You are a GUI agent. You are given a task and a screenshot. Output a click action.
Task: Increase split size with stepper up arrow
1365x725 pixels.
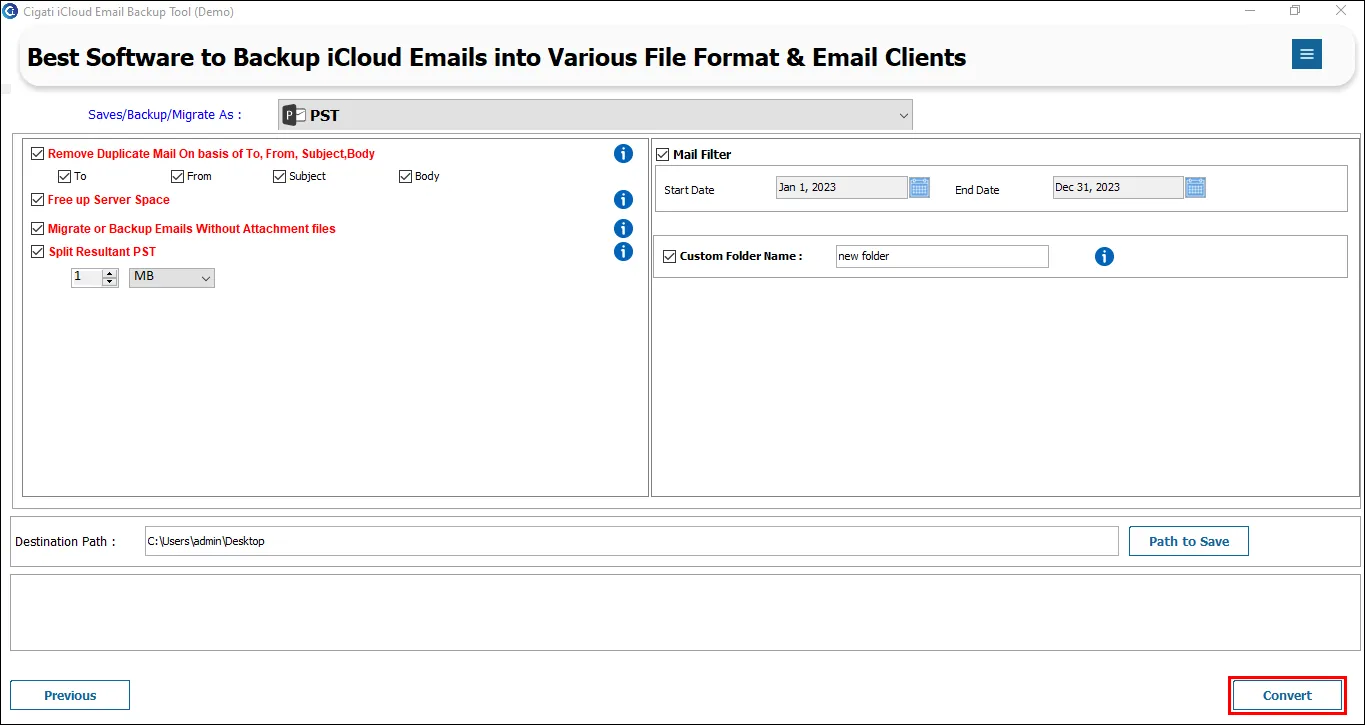[x=110, y=273]
